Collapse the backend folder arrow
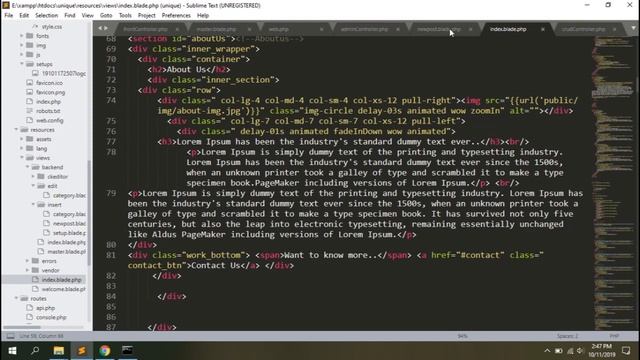The height and width of the screenshot is (360, 640). pyautogui.click(x=27, y=167)
